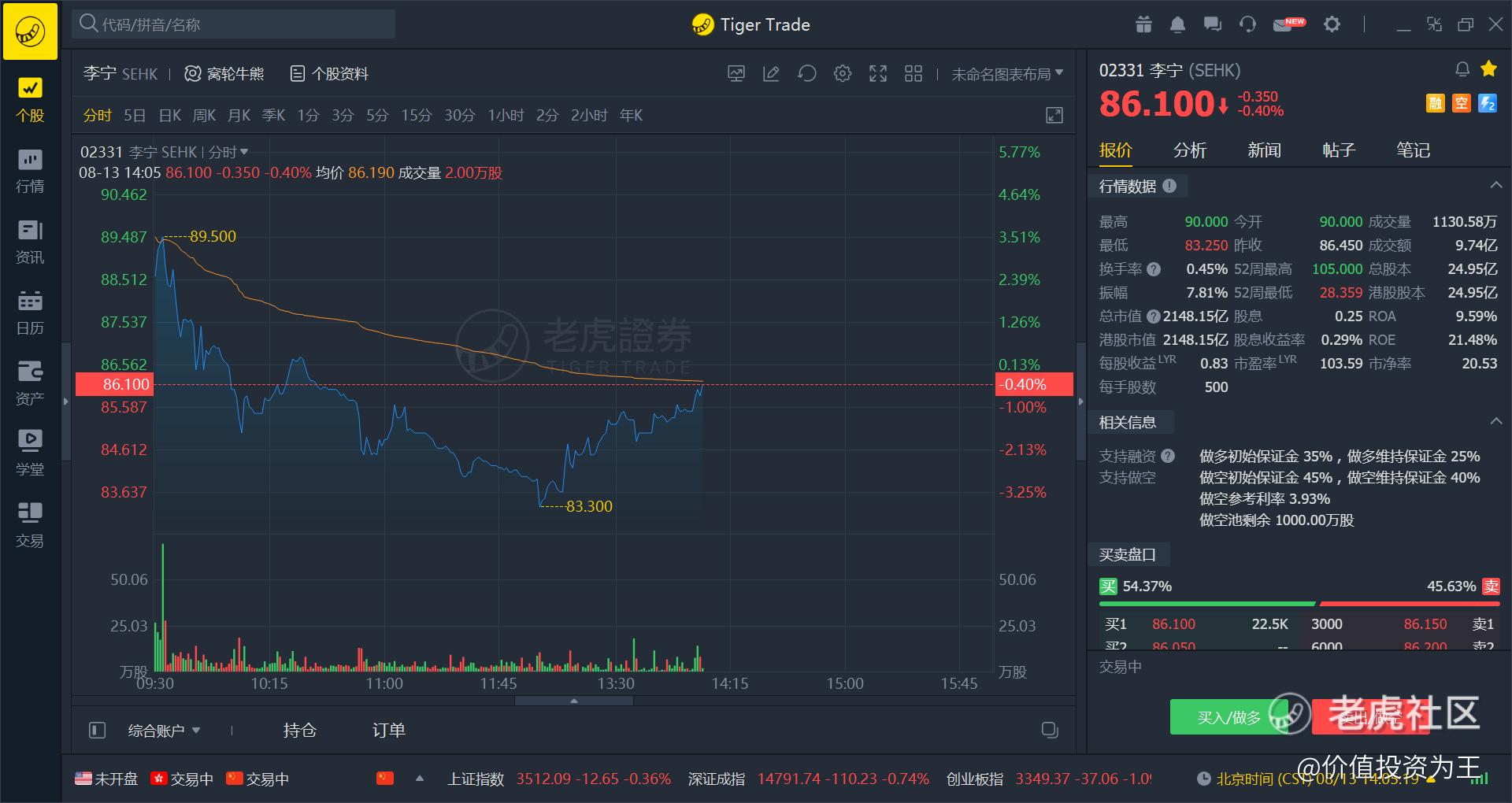Open 窝轮牛熊 warrants link
This screenshot has width=1512, height=803.
(x=224, y=74)
